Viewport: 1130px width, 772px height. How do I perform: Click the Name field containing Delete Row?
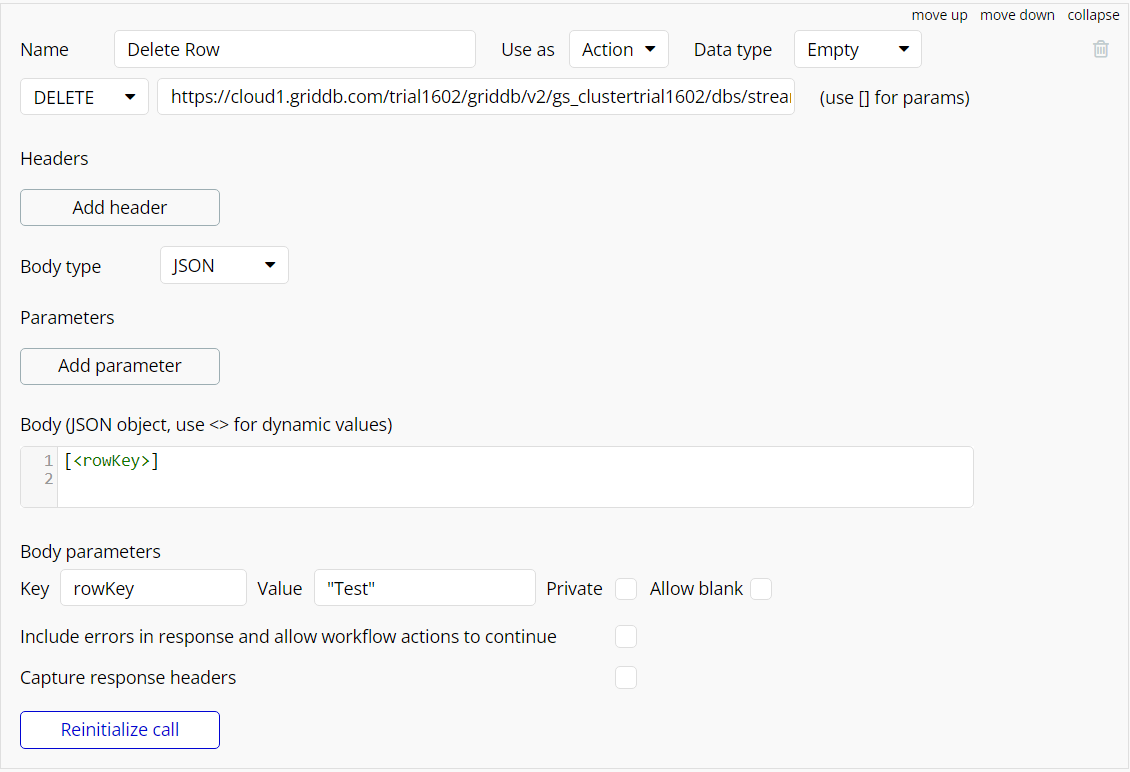294,49
